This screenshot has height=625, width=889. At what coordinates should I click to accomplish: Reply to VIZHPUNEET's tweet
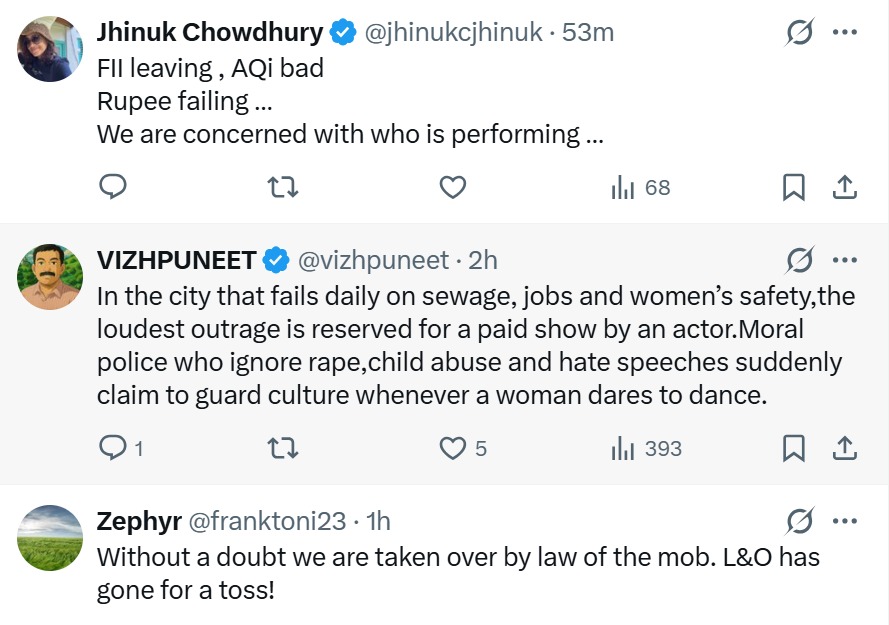[x=113, y=449]
